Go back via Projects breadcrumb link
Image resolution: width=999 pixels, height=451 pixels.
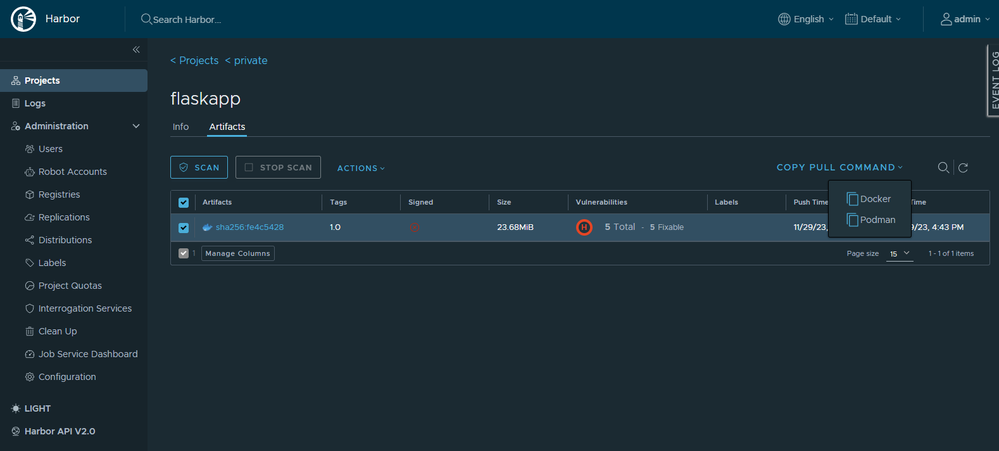[x=194, y=61]
